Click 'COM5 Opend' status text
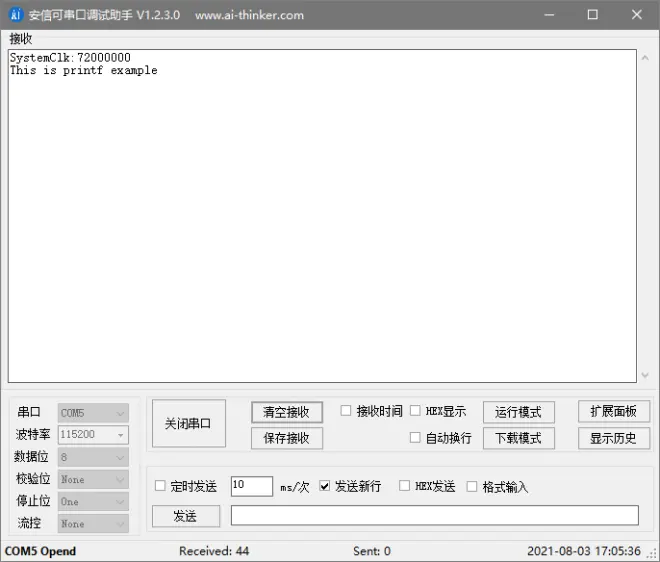This screenshot has height=562, width=660. 40,551
